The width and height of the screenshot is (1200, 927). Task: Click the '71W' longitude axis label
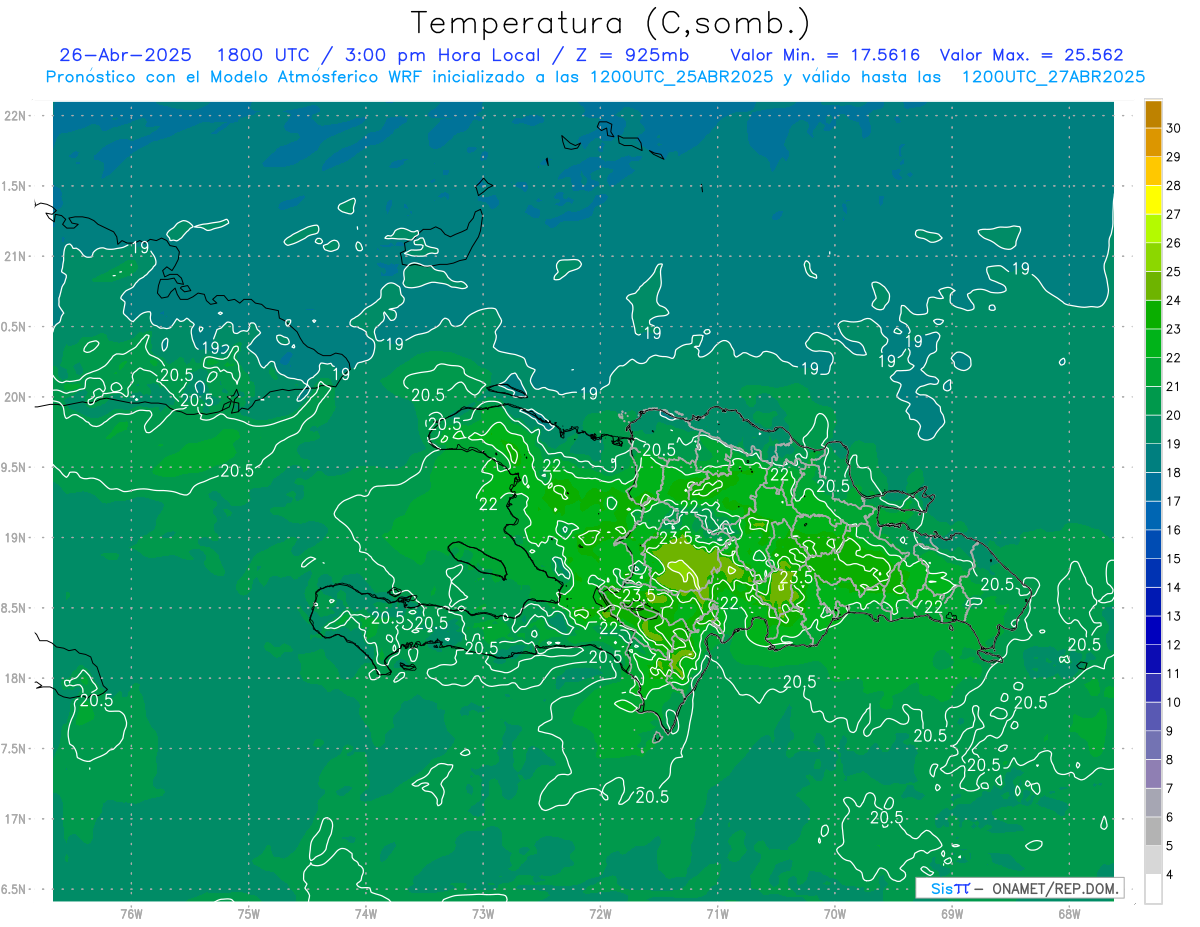click(x=717, y=914)
